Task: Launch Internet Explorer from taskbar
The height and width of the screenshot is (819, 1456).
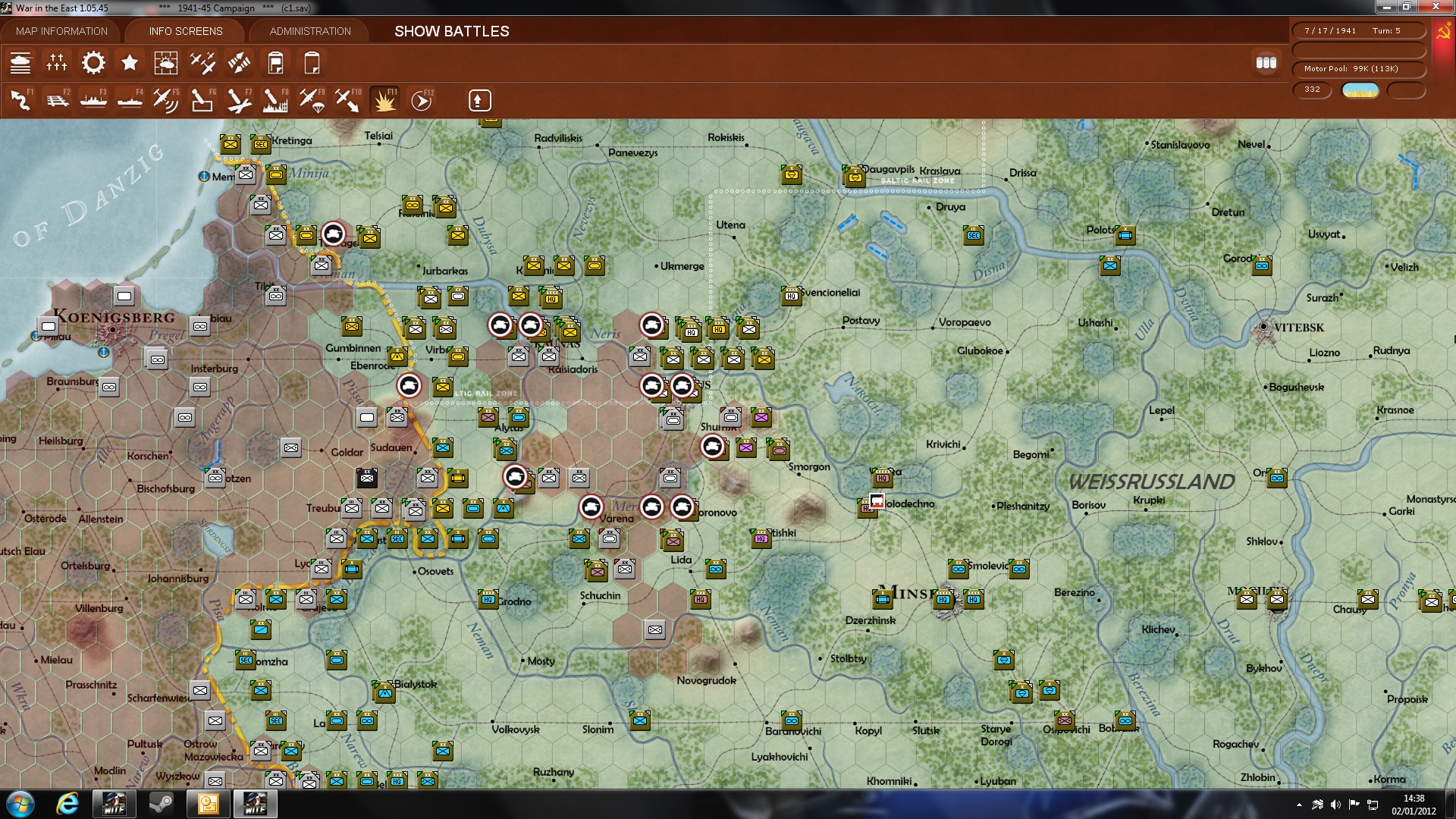Action: coord(67,804)
